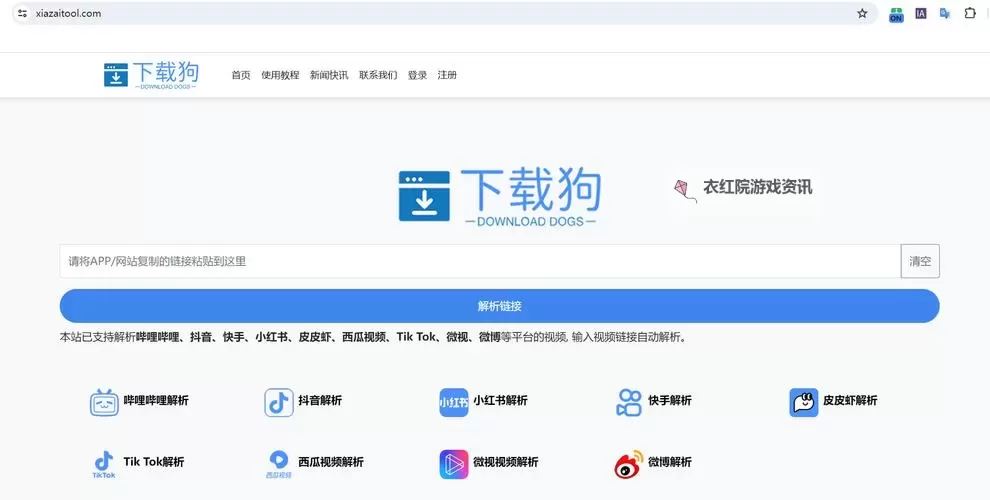Click the blue 解析链接 button
The image size is (990, 500).
pyautogui.click(x=499, y=306)
